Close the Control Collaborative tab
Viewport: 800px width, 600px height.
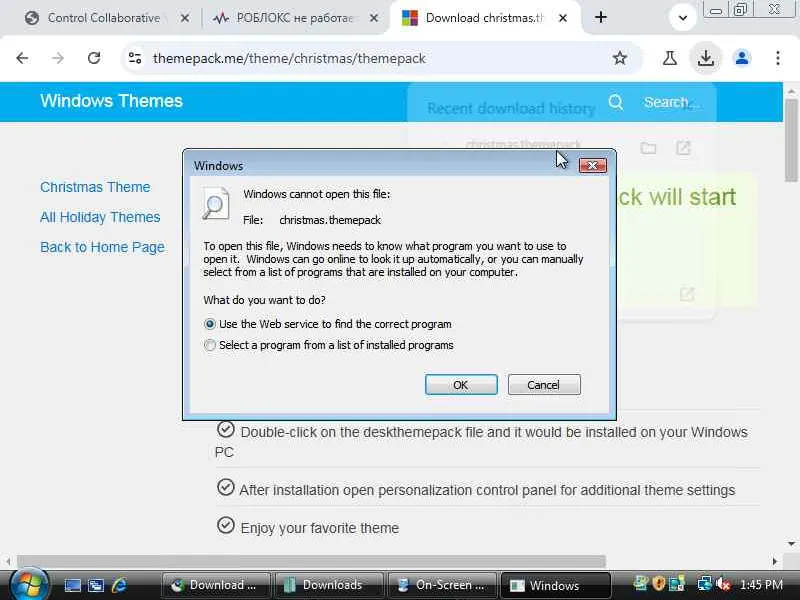[185, 18]
